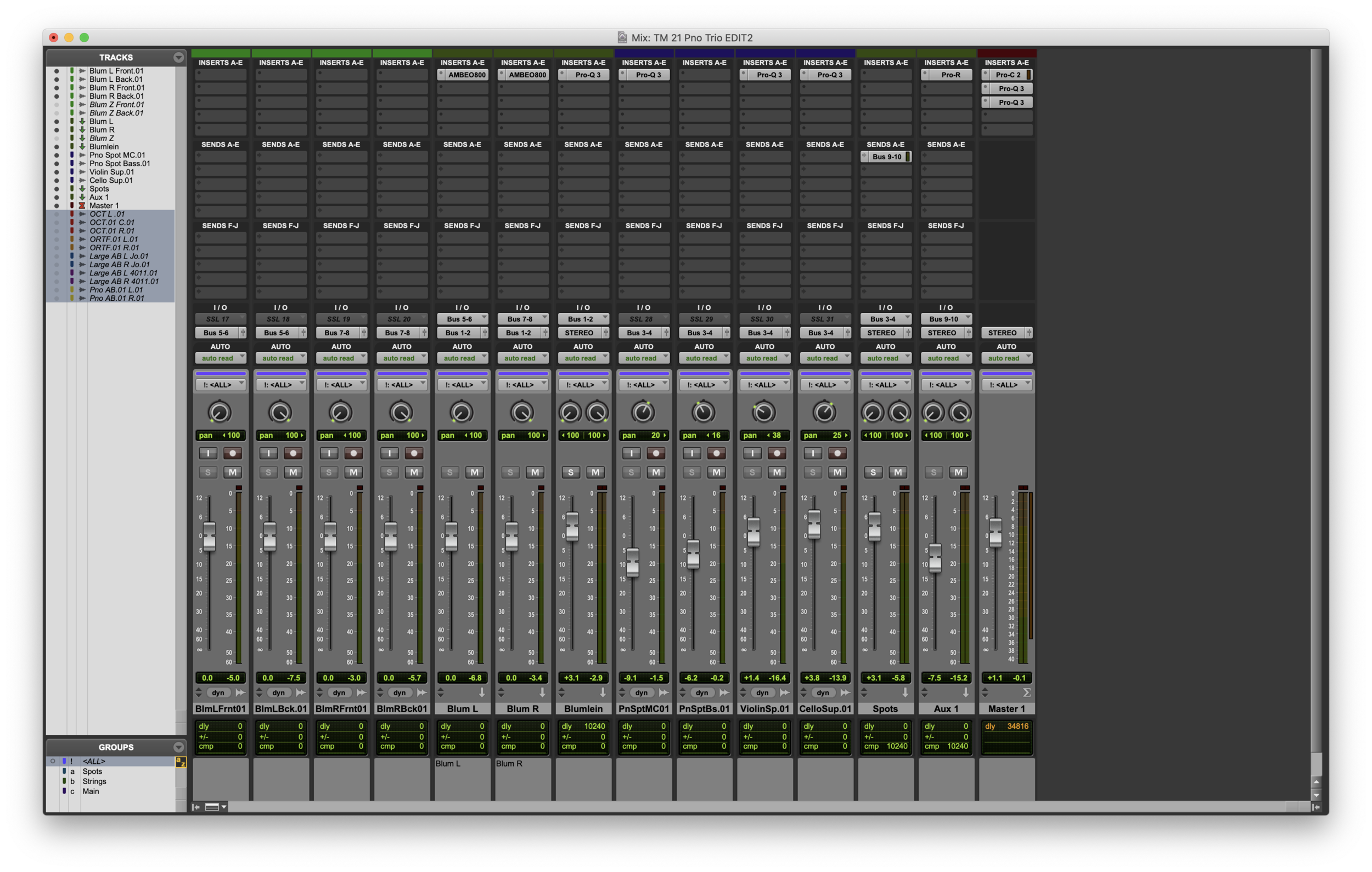
Task: Open the Groups list popup menu
Action: point(178,747)
